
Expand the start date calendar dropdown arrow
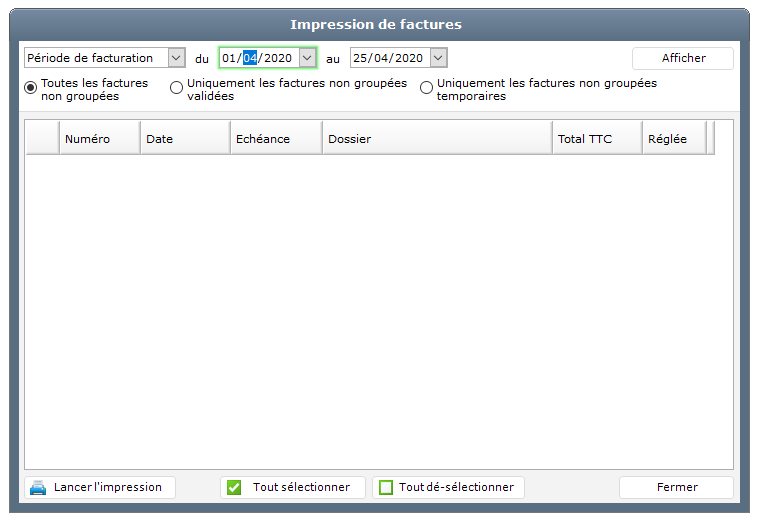(307, 58)
